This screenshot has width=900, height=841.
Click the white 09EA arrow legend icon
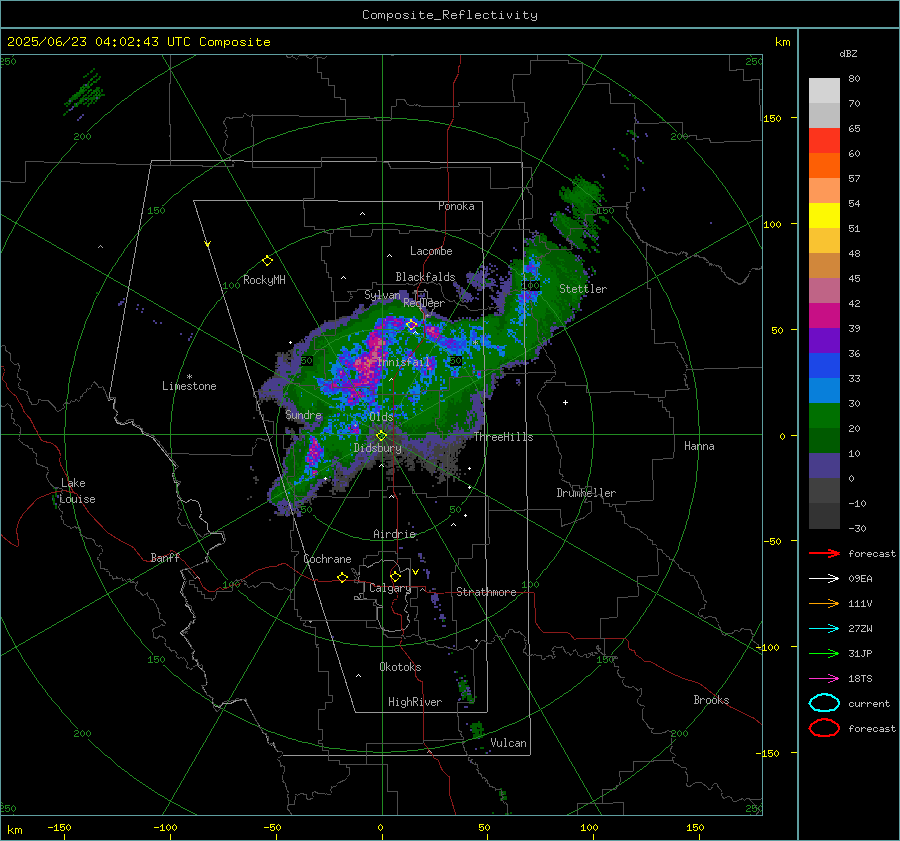pos(824,579)
